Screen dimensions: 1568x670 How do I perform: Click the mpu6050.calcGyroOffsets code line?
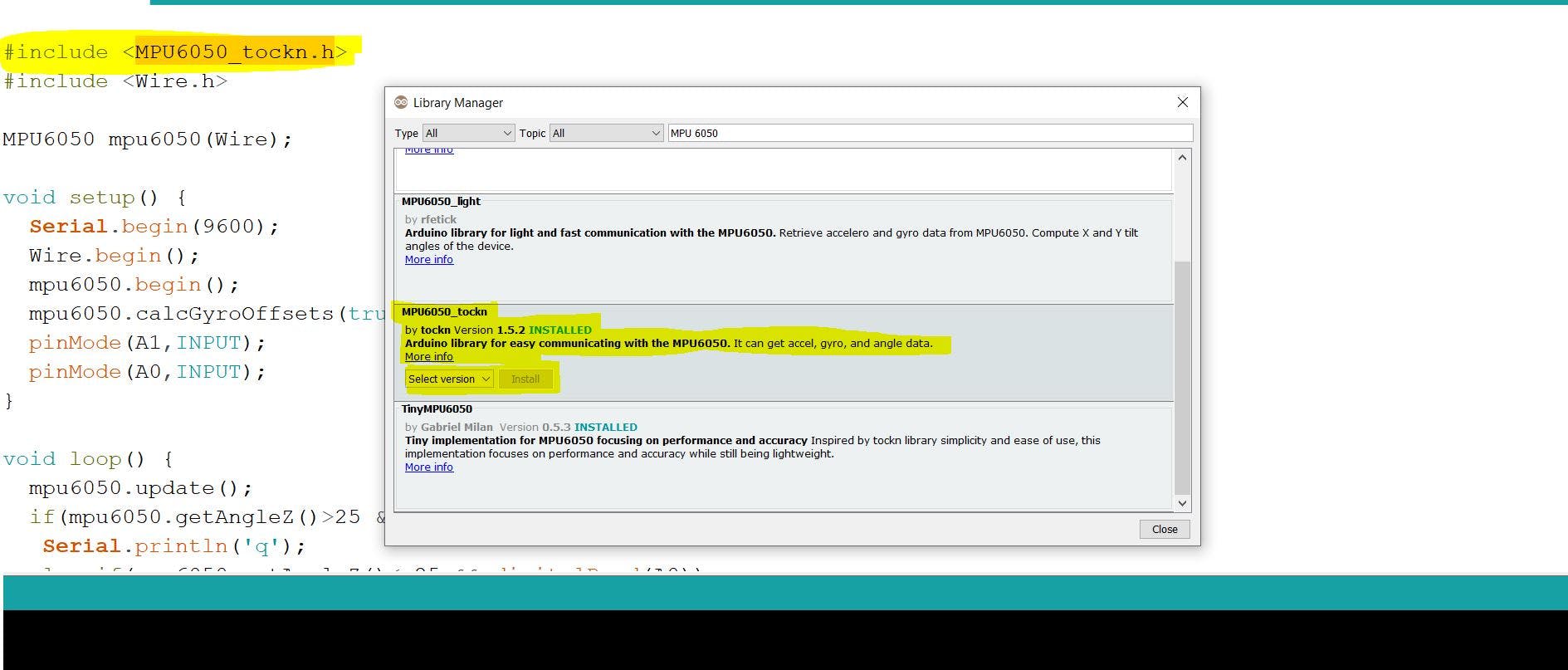[x=207, y=314]
